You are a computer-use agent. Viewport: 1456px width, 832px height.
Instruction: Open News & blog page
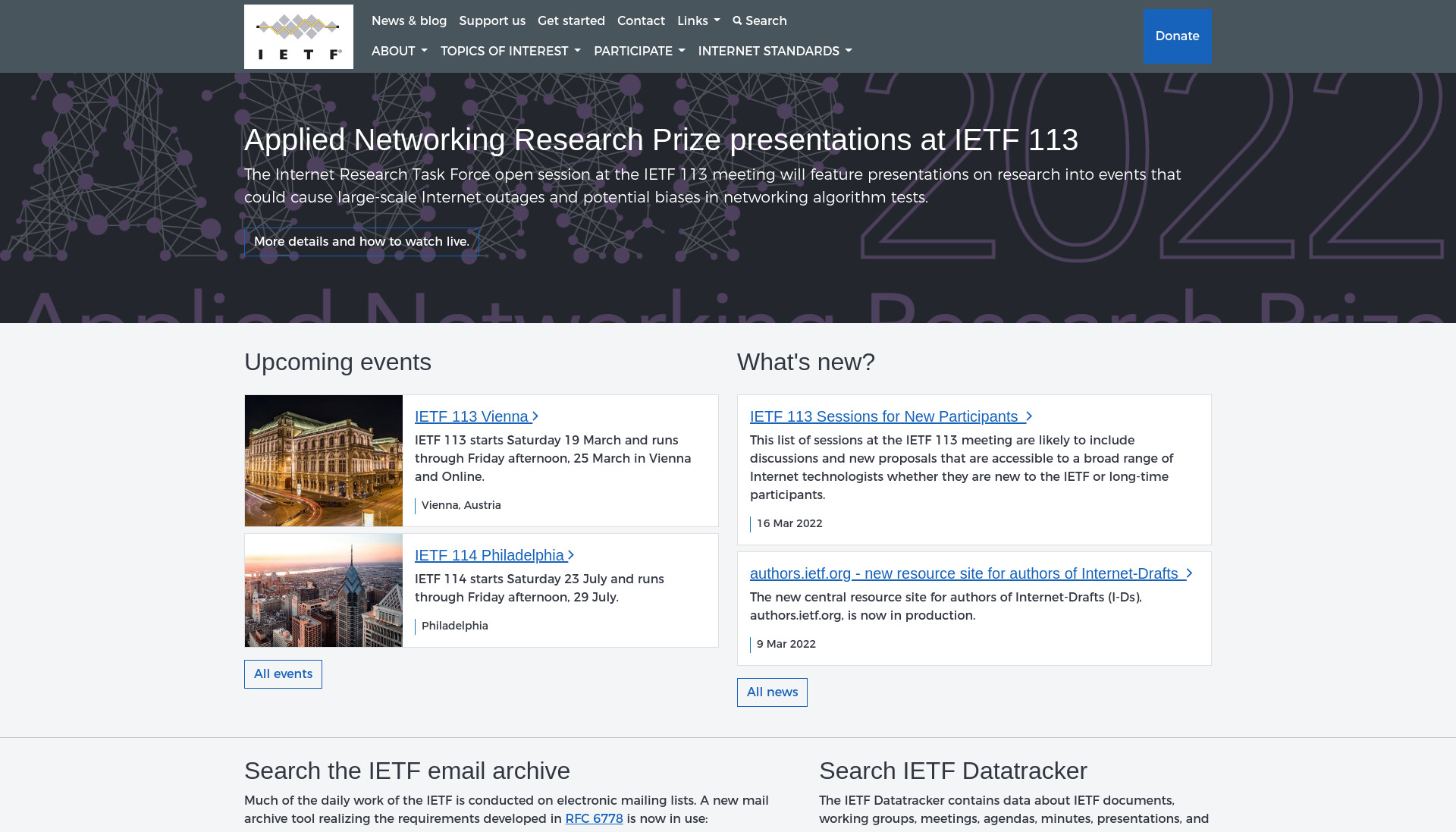coord(409,20)
